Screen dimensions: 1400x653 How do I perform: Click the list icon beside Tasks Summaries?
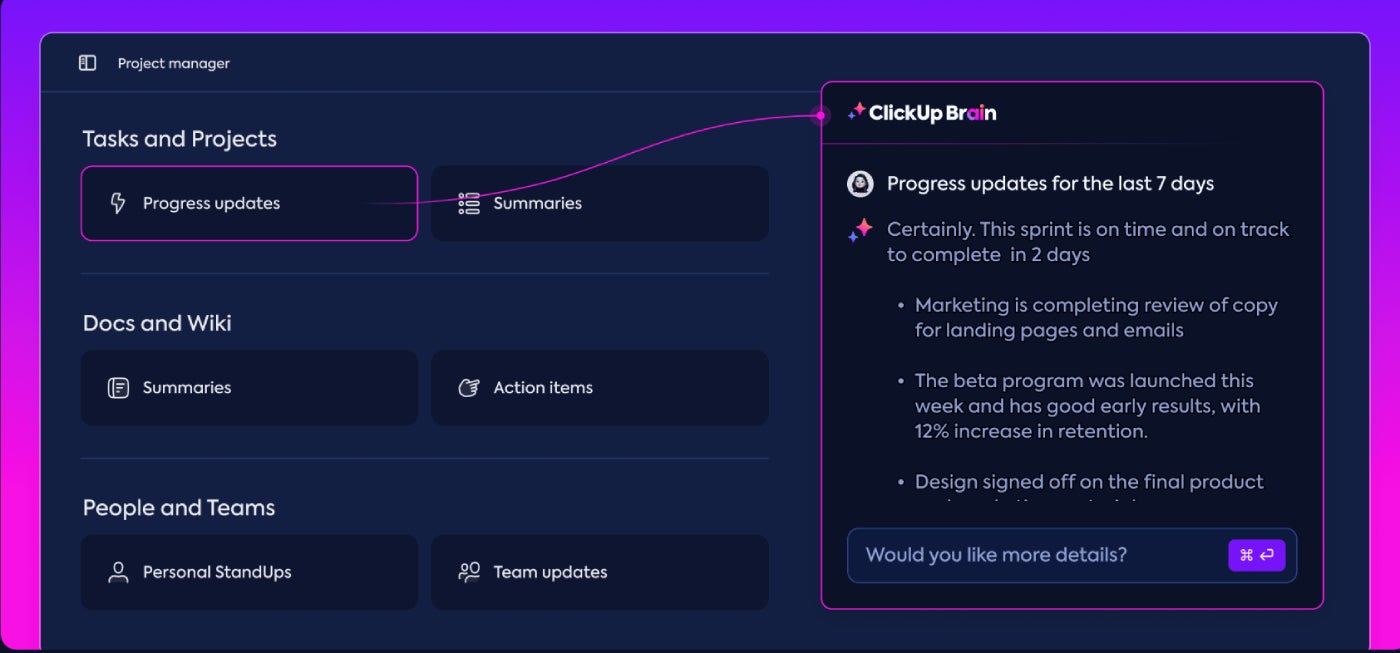469,204
